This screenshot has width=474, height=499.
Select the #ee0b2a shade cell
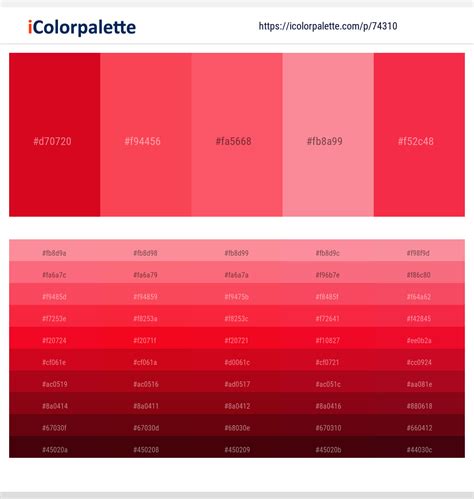[419, 338]
